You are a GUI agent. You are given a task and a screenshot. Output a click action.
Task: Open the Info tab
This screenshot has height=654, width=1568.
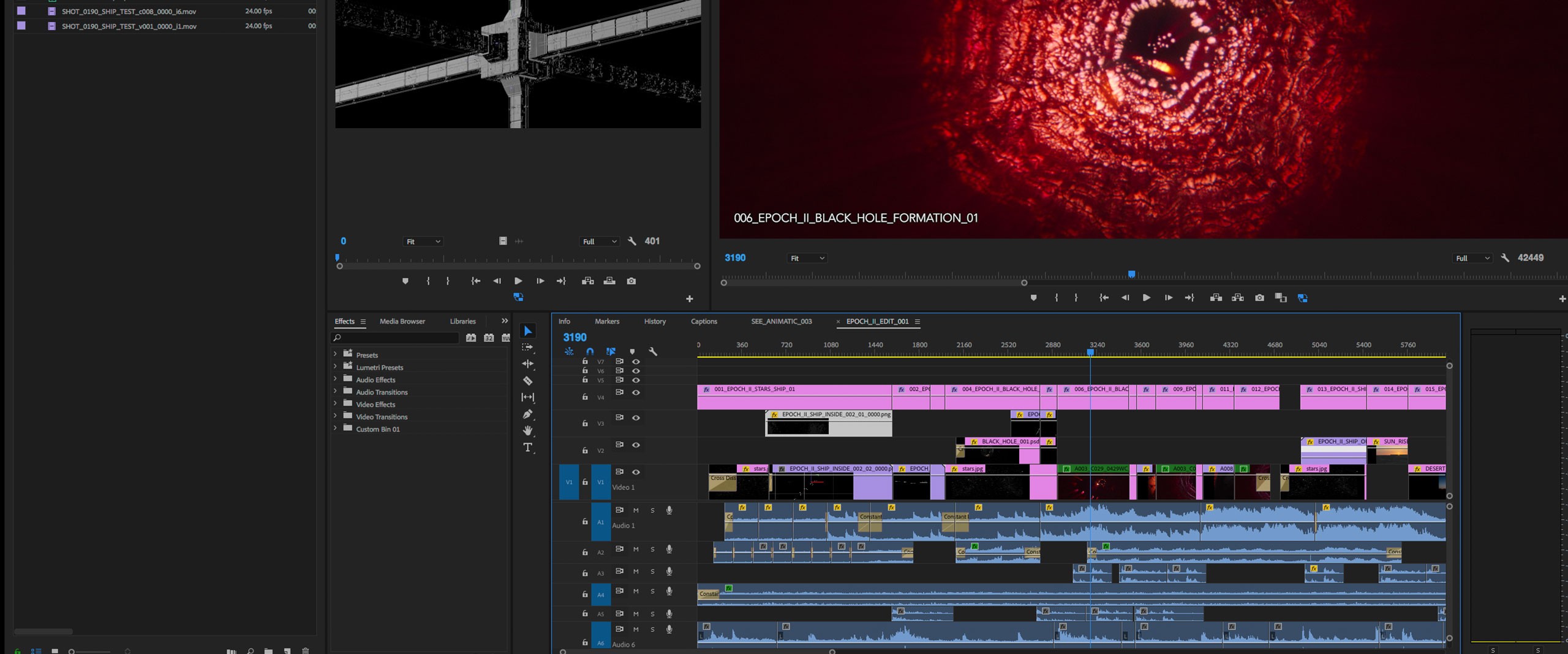(564, 321)
